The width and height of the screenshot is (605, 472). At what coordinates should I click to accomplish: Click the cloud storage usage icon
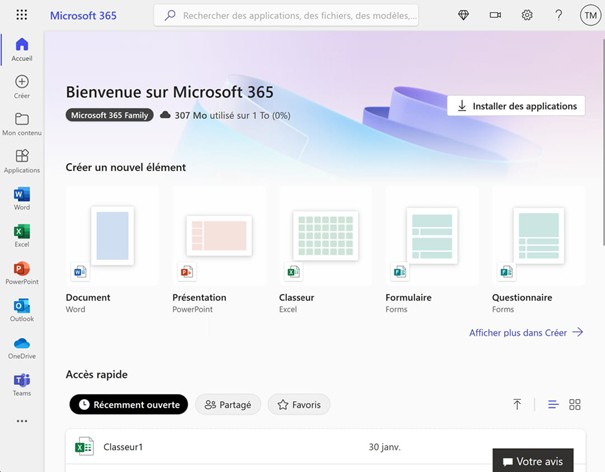point(165,115)
